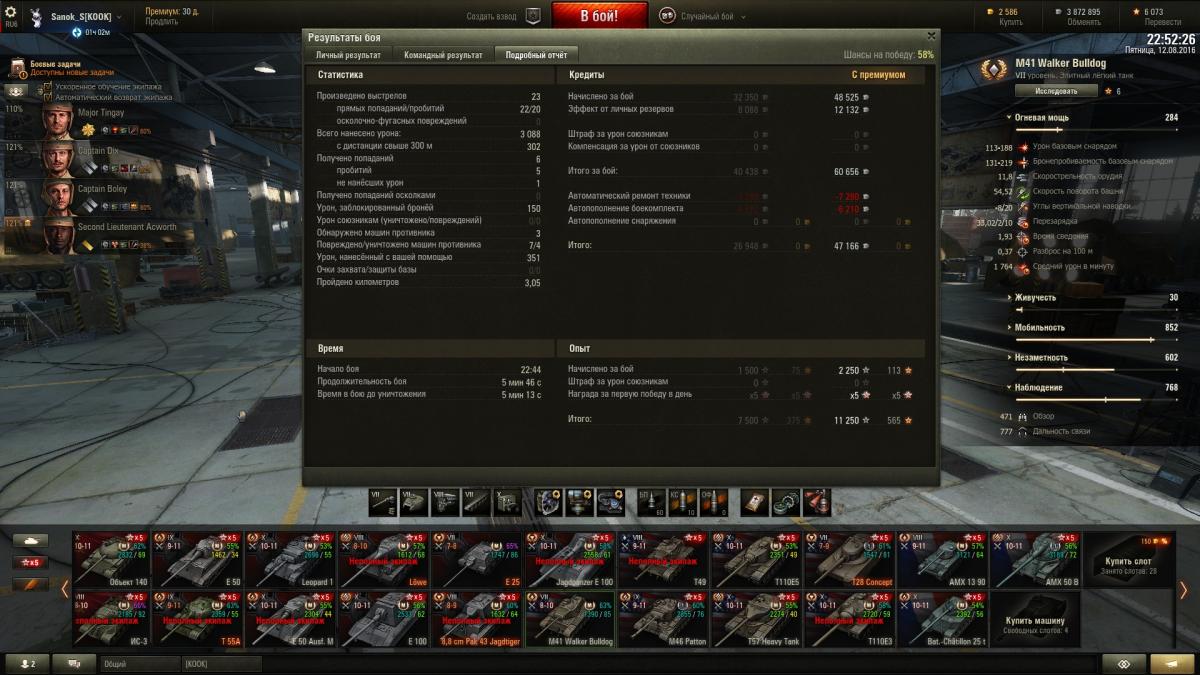
Task: Select the Leopard 1 tank in carousel
Action: click(x=289, y=560)
